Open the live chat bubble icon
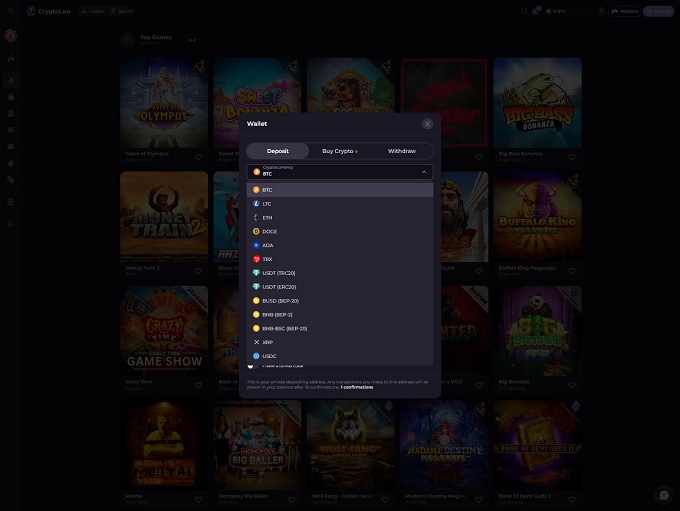 664,495
